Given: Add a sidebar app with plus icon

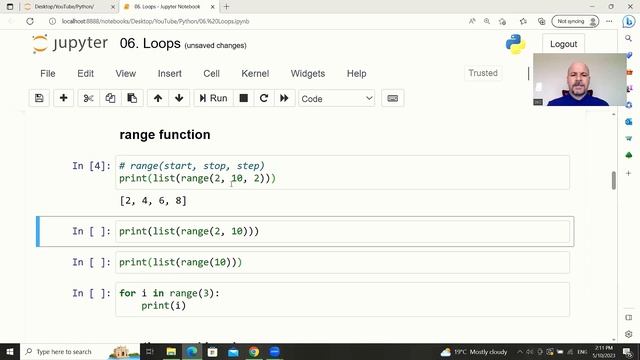Looking at the screenshot, I should [629, 173].
